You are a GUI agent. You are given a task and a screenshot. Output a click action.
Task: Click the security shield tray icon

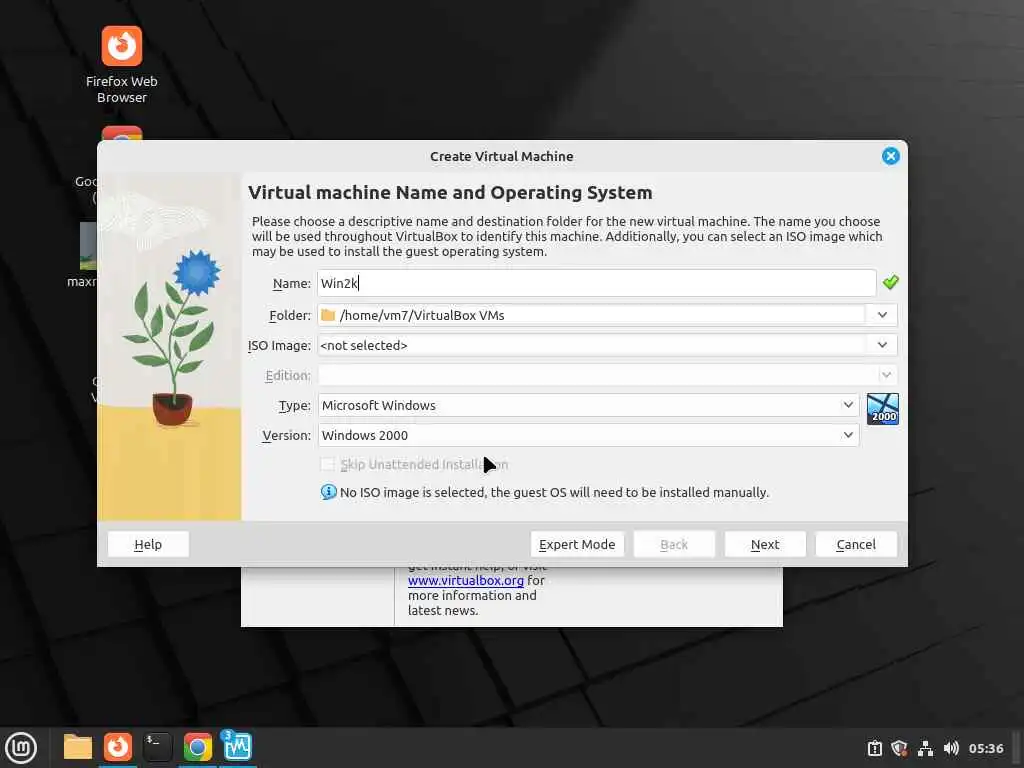(x=899, y=748)
